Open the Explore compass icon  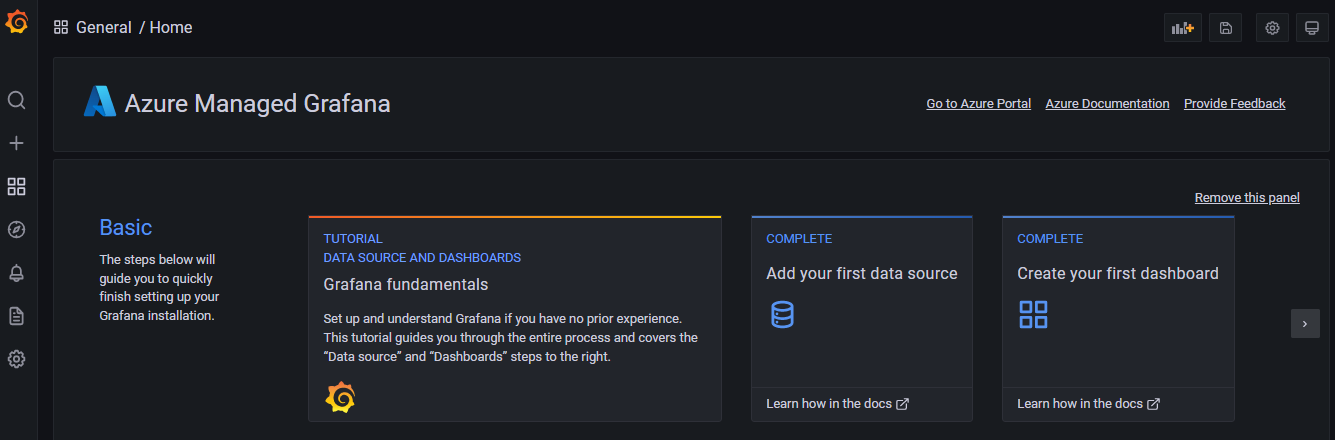16,230
